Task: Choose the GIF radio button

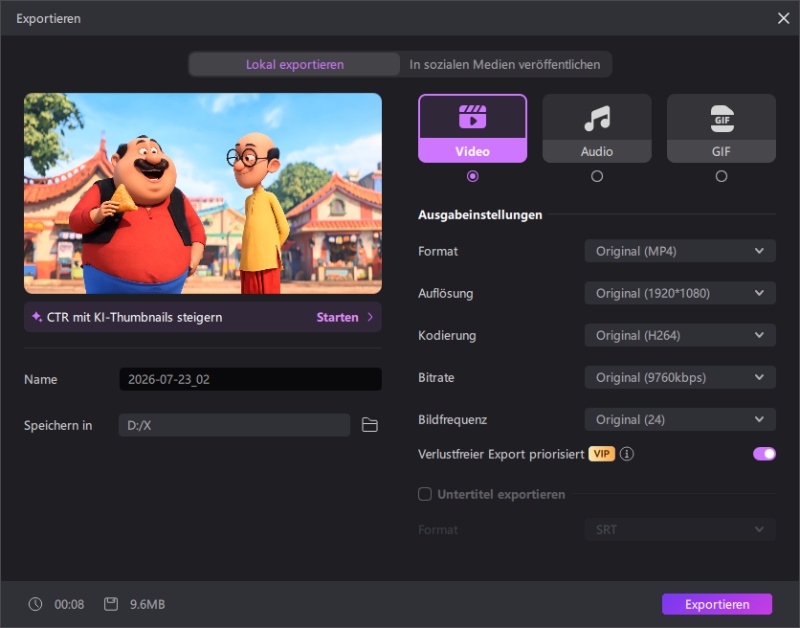Action: pyautogui.click(x=721, y=176)
